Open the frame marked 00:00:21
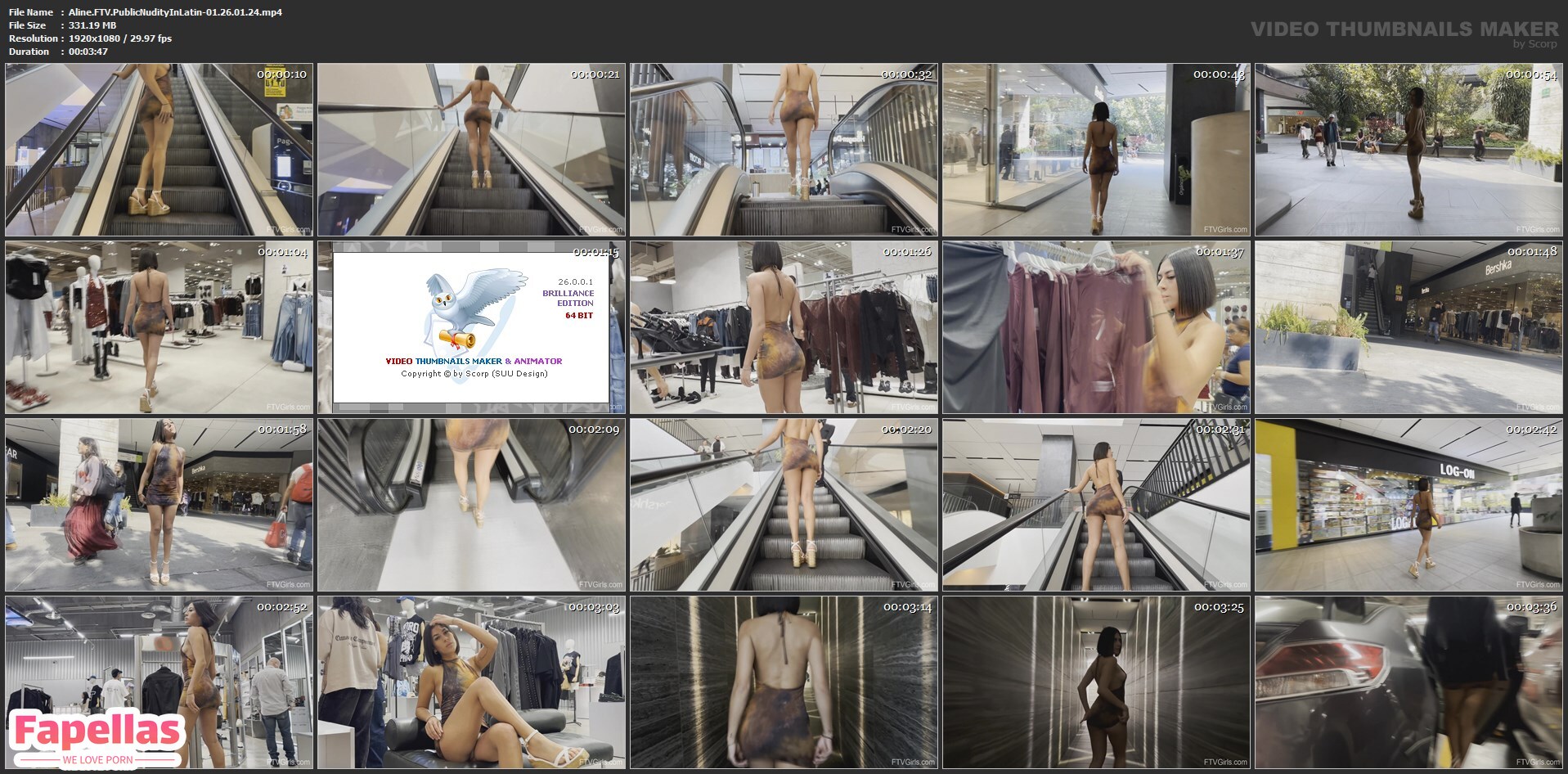1568x774 pixels. 471,150
